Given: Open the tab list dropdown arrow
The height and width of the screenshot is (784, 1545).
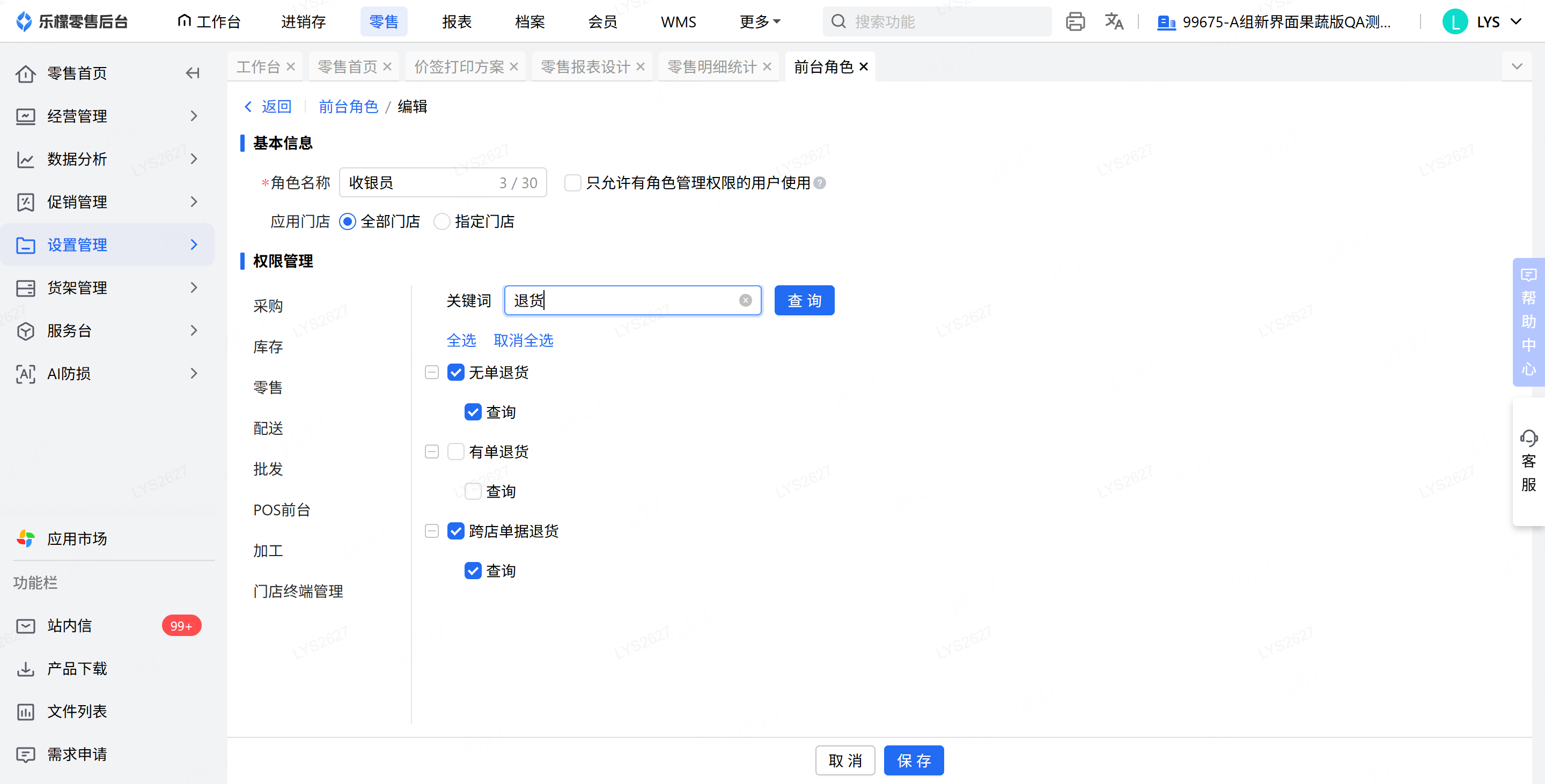Looking at the screenshot, I should point(1517,66).
